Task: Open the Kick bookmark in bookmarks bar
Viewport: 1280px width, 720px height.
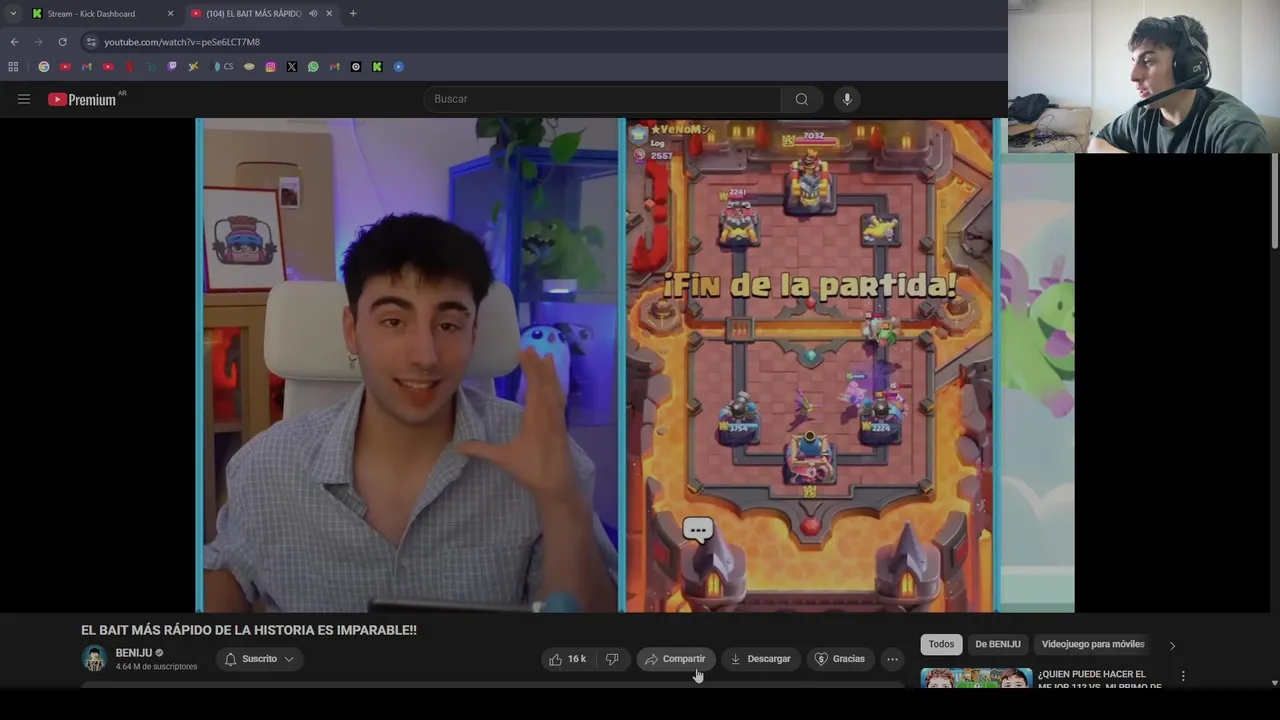Action: (x=377, y=67)
